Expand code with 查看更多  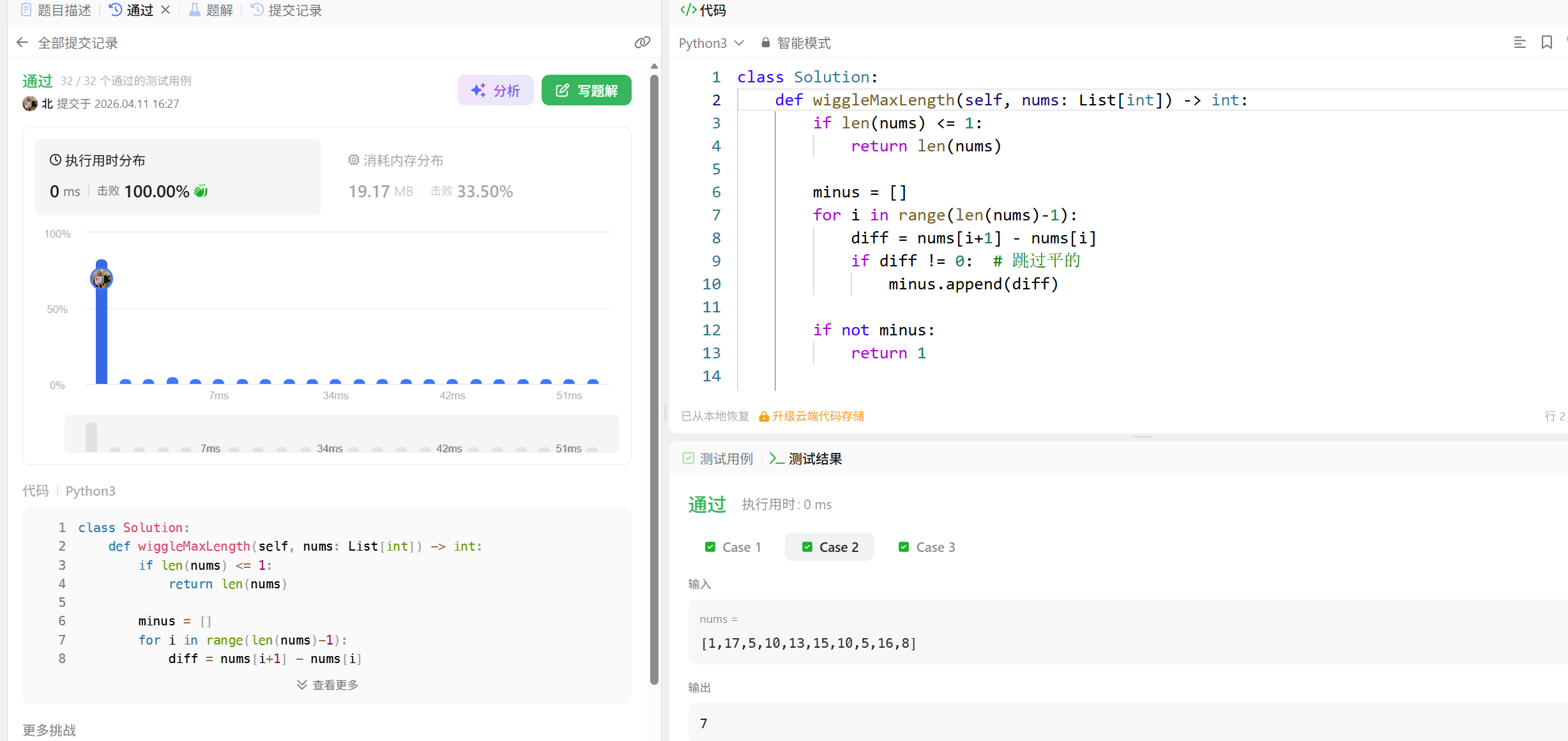click(328, 685)
